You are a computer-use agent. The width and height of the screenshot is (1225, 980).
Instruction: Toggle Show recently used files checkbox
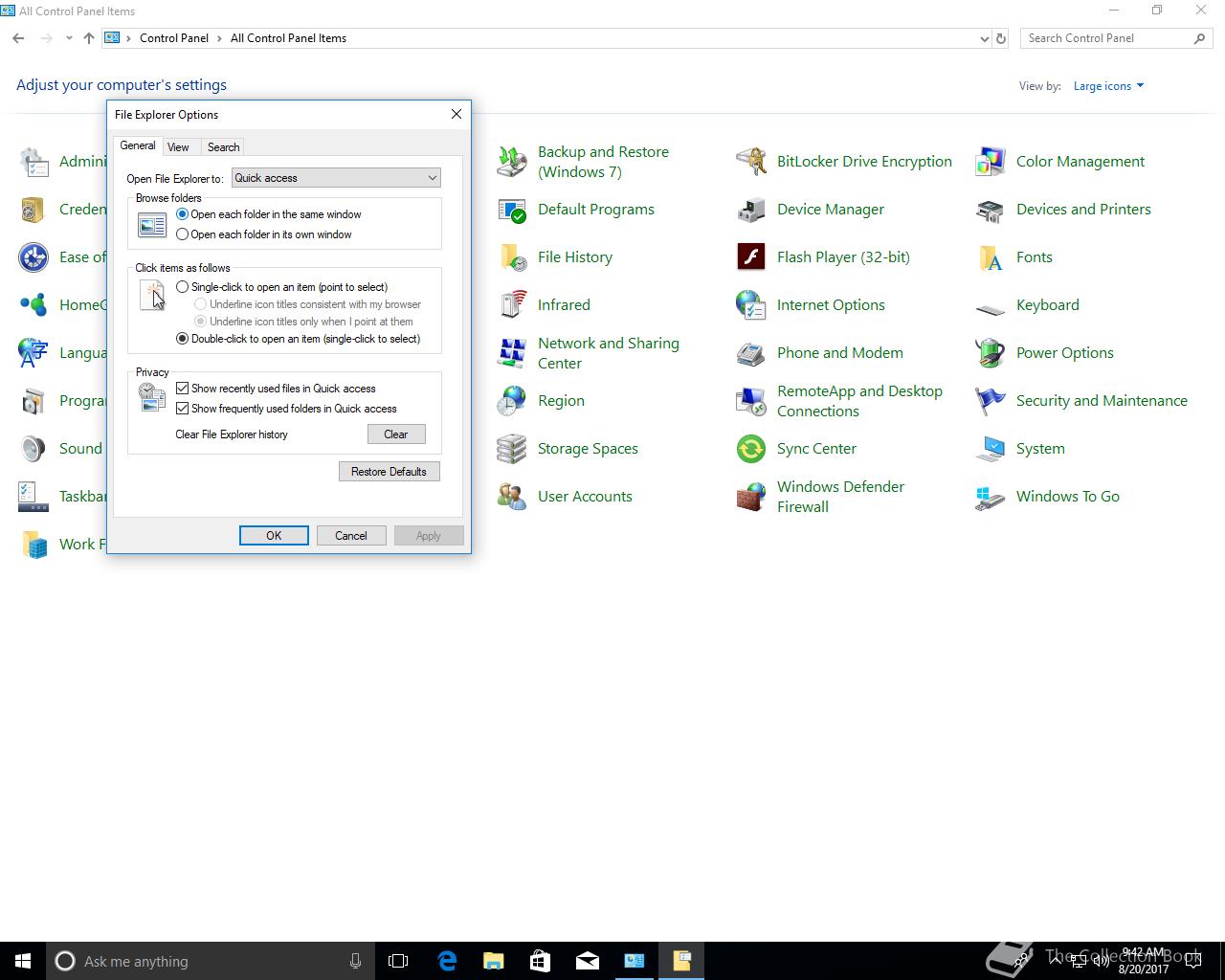click(182, 389)
